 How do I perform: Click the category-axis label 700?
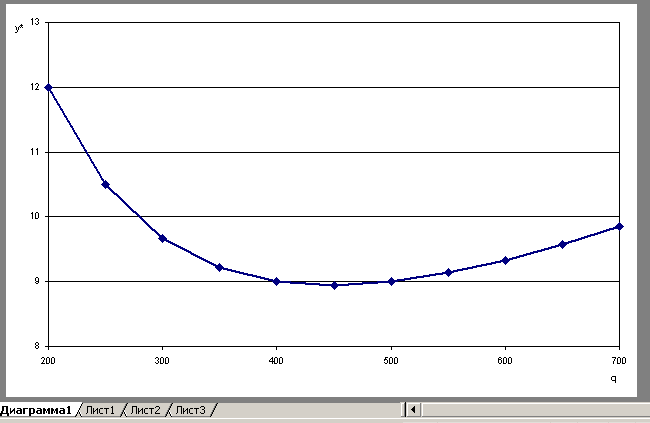[x=619, y=361]
